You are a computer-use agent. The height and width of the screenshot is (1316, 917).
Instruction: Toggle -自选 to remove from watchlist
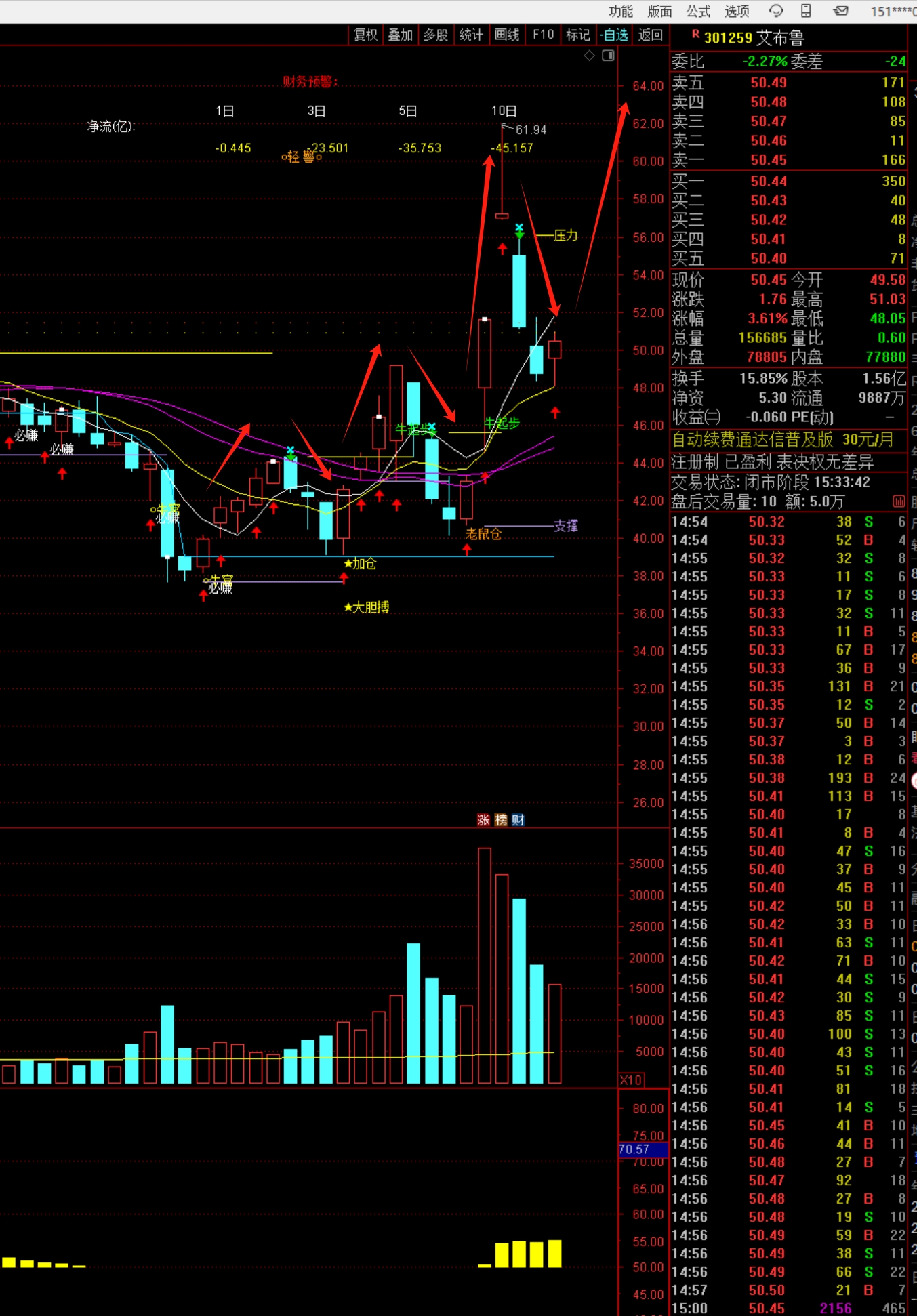(x=614, y=35)
